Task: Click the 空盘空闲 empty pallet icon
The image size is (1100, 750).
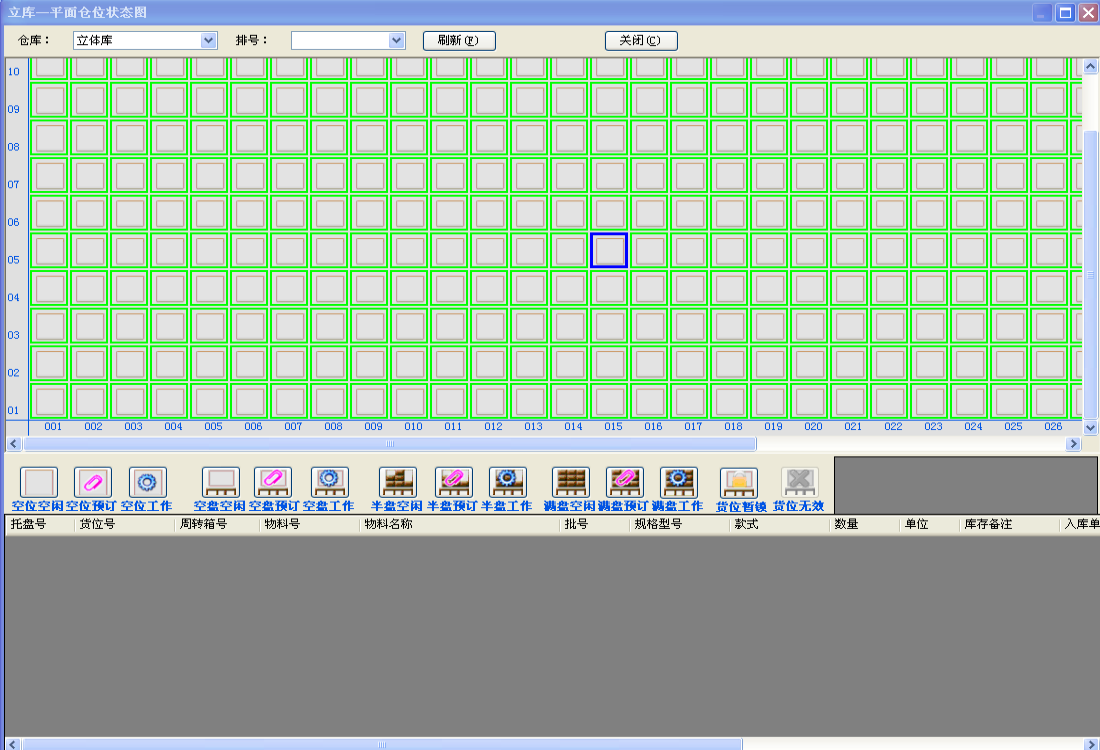Action: click(x=220, y=483)
